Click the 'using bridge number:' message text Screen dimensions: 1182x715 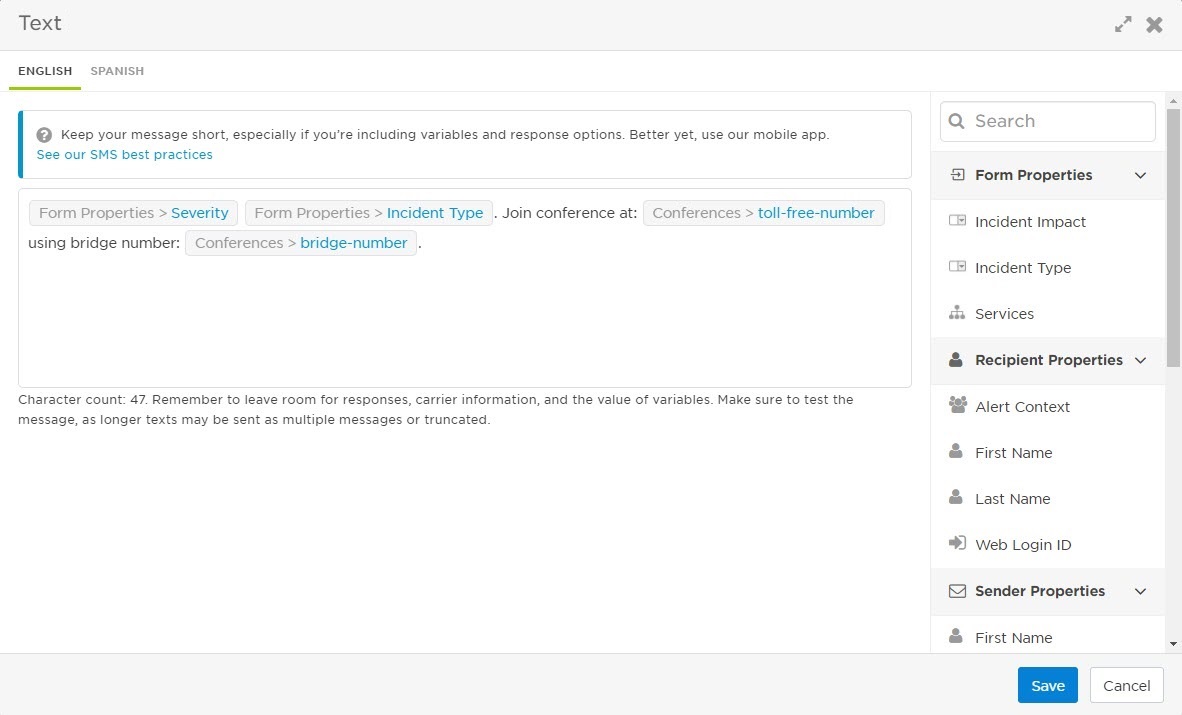pyautogui.click(x=104, y=243)
